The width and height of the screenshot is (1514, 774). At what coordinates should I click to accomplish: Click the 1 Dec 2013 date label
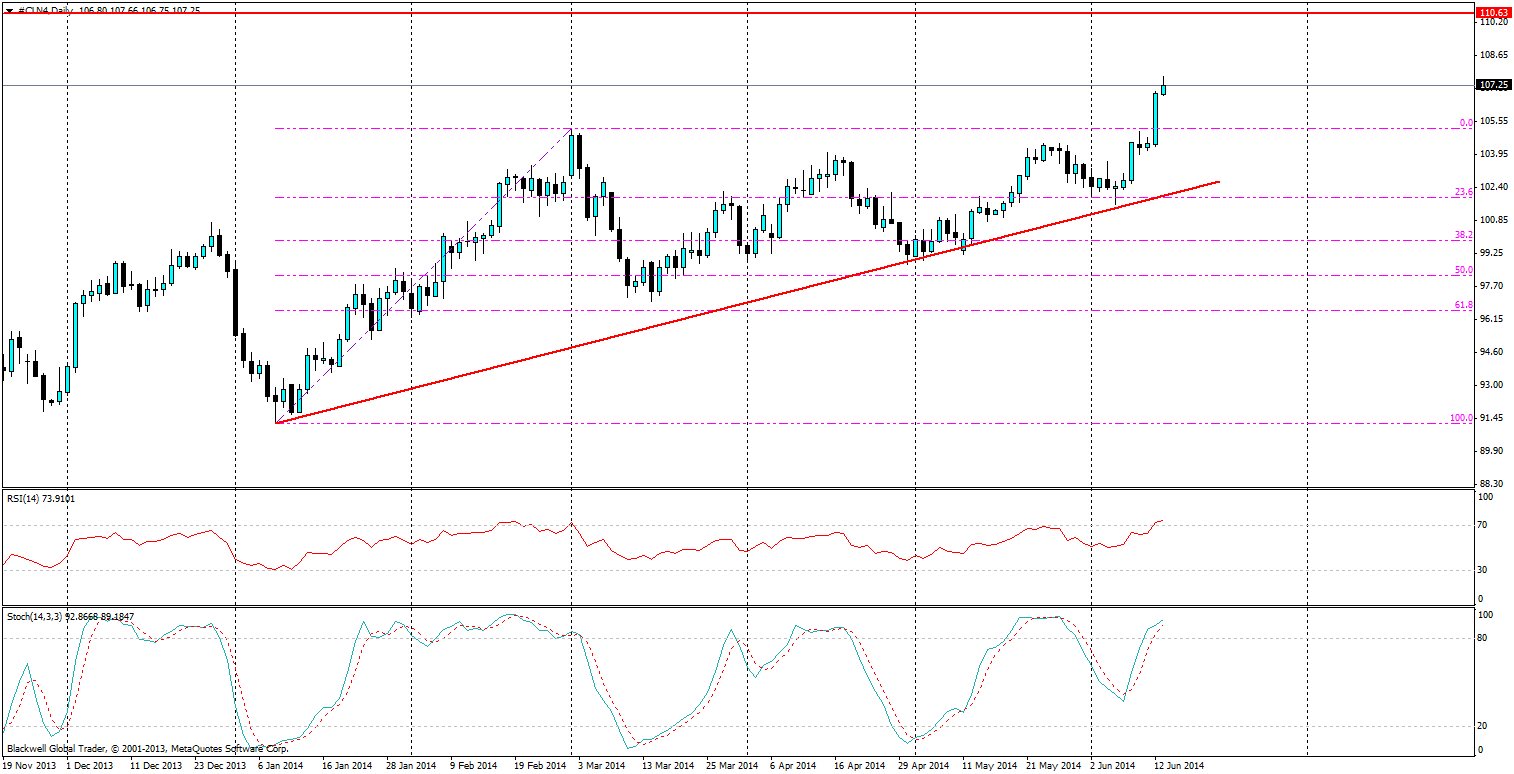pyautogui.click(x=89, y=766)
